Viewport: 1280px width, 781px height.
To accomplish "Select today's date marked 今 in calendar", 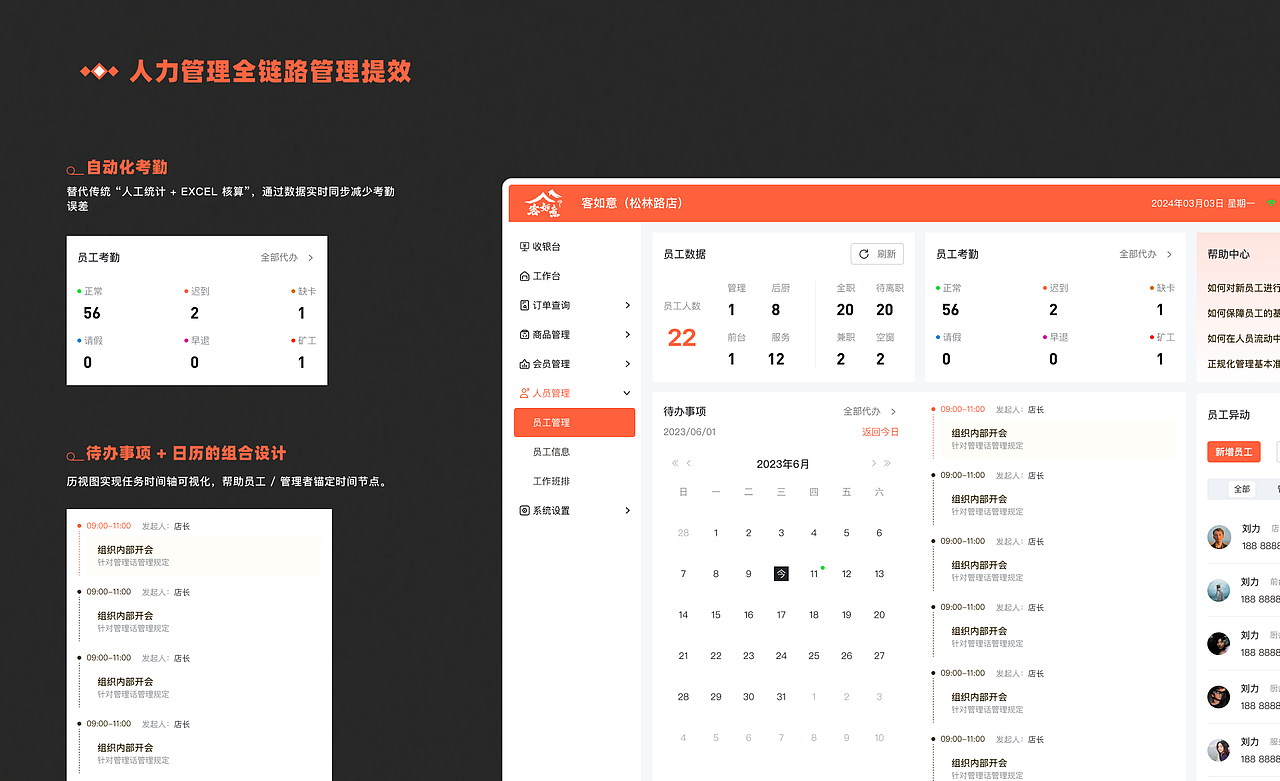I will pos(781,574).
